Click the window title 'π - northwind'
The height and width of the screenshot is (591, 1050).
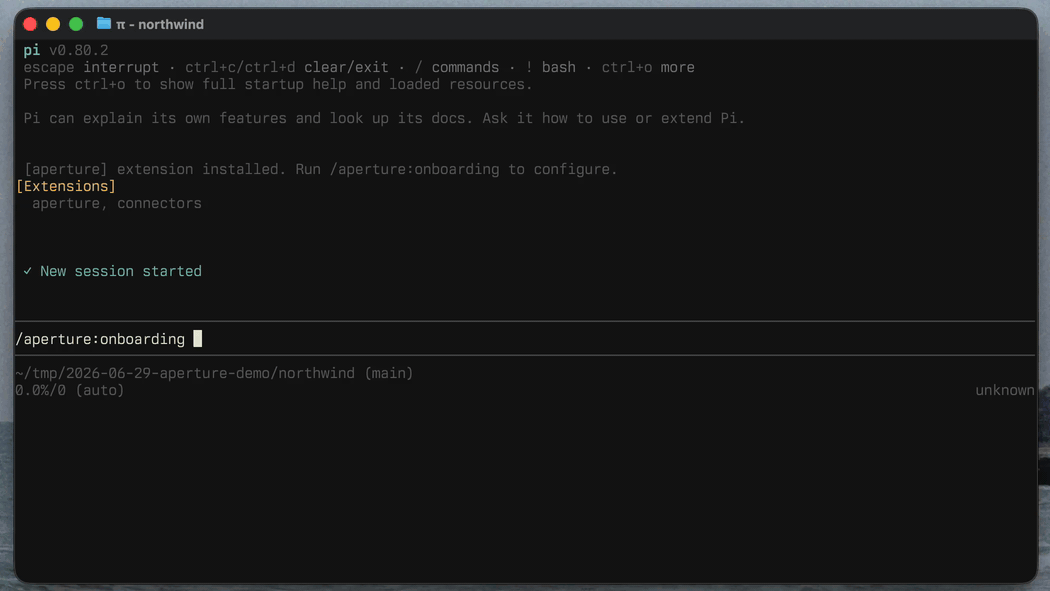pyautogui.click(x=160, y=24)
